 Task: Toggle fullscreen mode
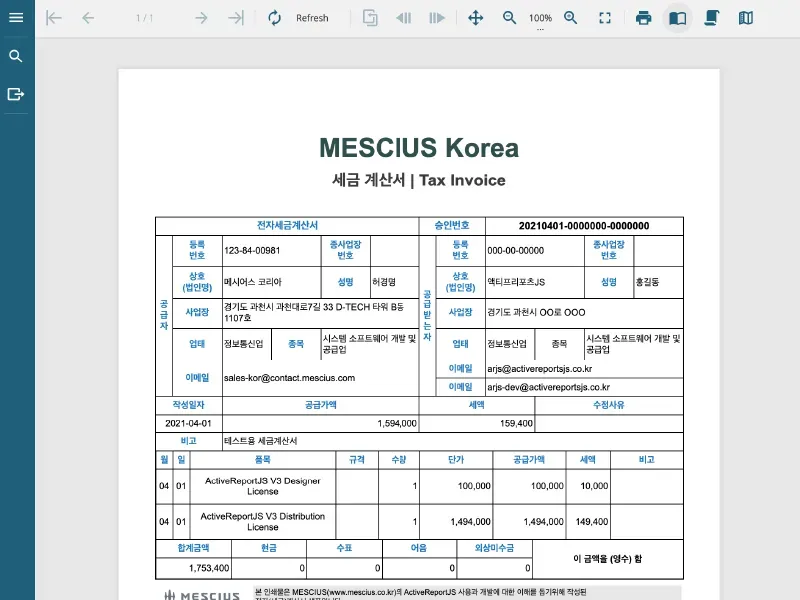coord(605,18)
